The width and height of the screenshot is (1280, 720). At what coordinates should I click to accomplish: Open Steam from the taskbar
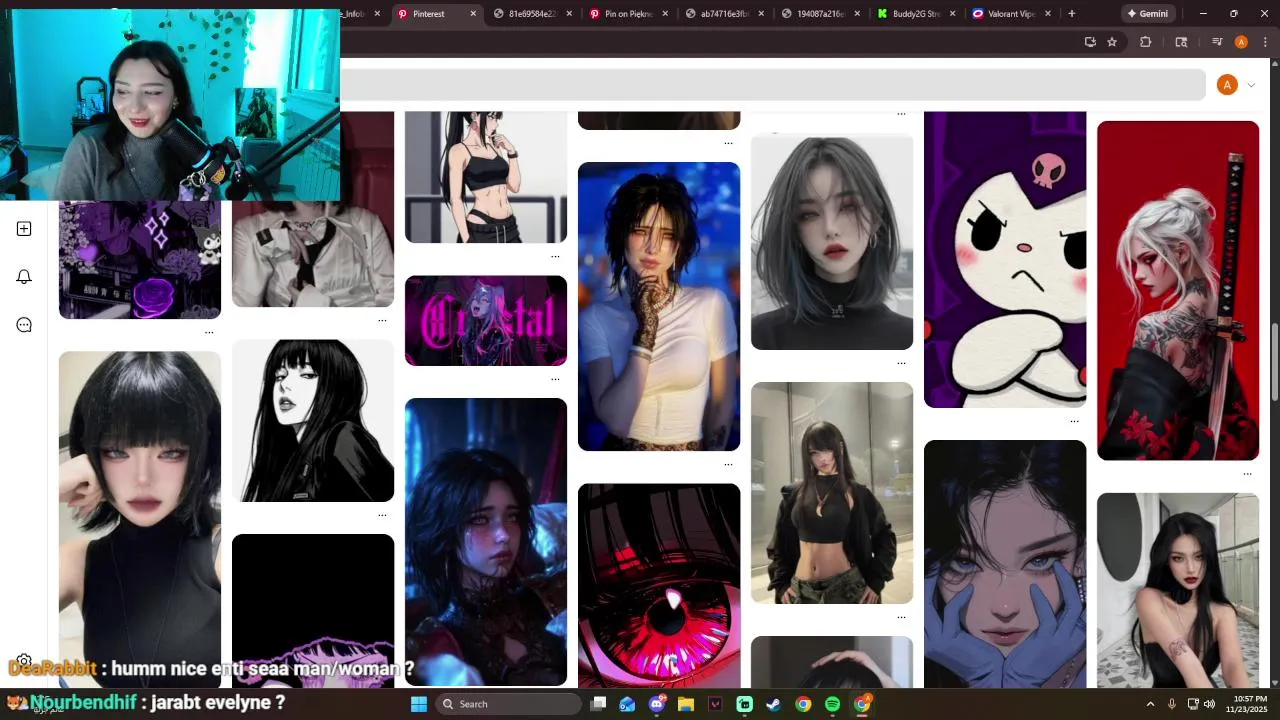tap(774, 704)
